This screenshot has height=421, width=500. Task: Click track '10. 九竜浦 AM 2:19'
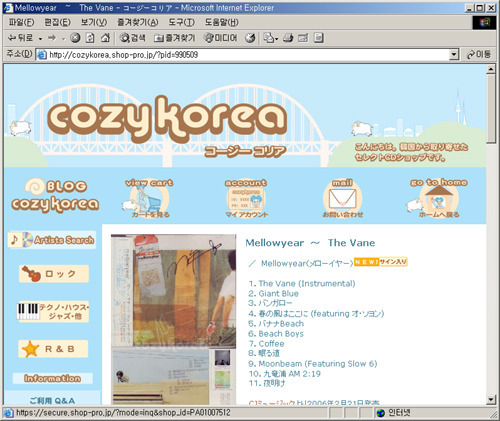(x=285, y=374)
